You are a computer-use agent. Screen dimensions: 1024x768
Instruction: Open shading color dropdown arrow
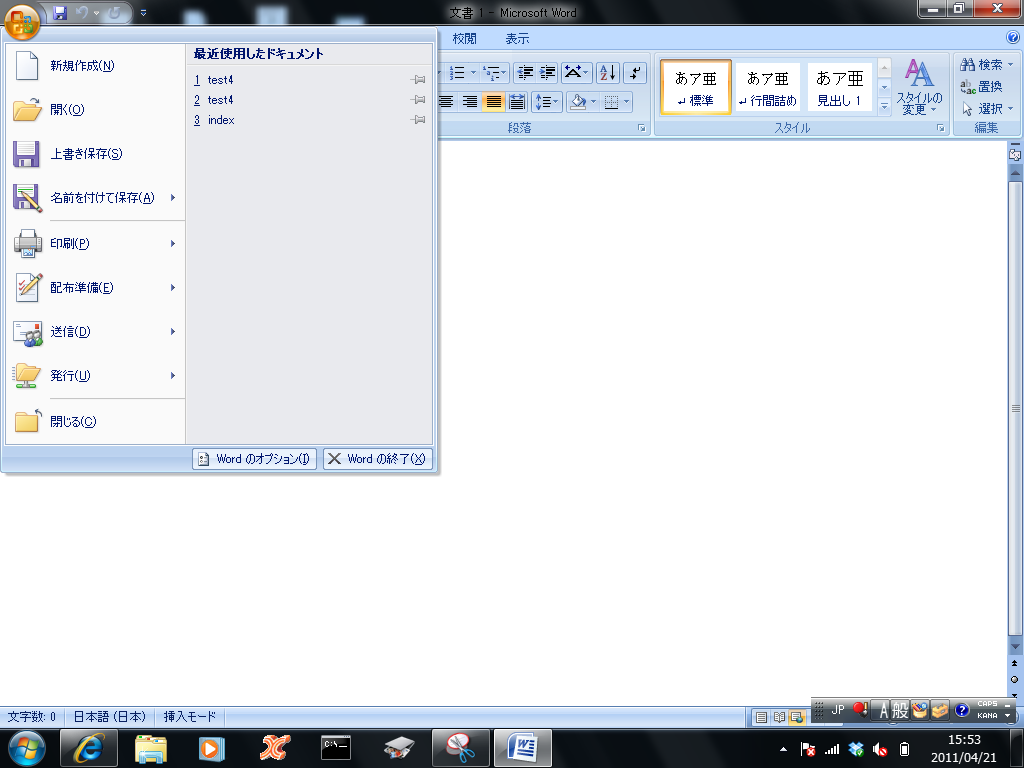[x=594, y=101]
